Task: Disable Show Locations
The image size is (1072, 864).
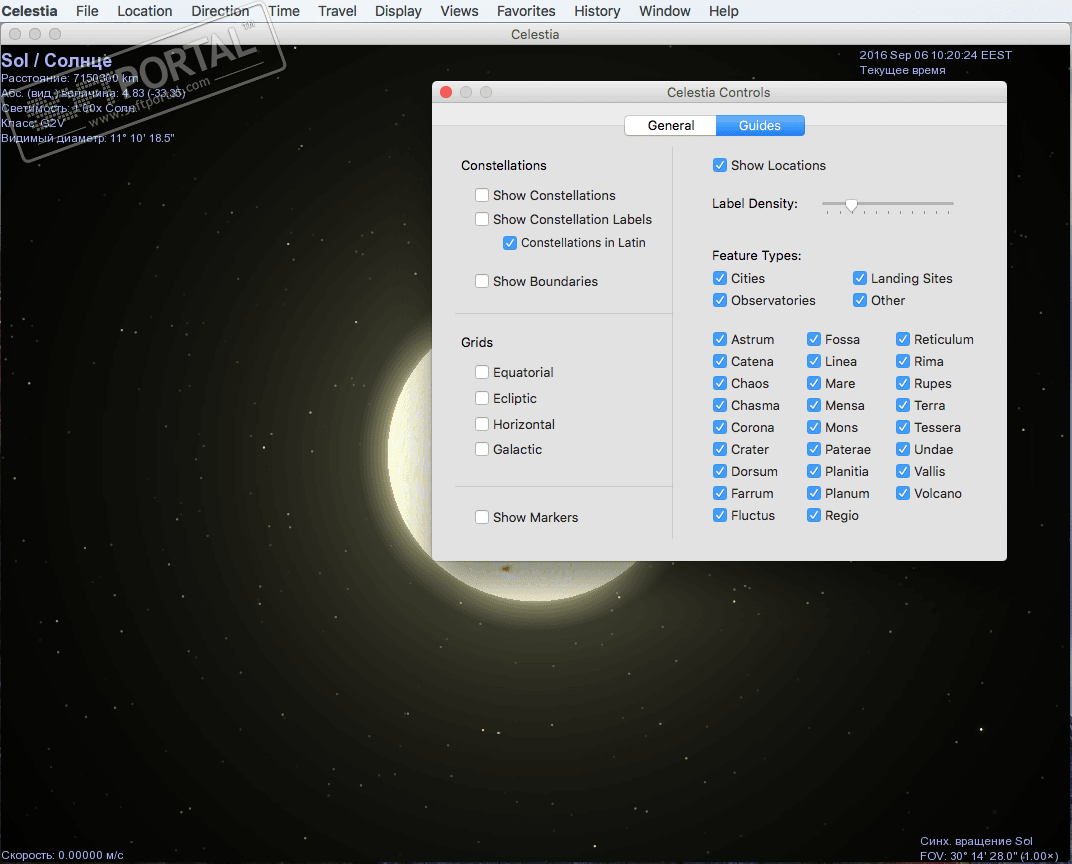Action: (x=720, y=166)
